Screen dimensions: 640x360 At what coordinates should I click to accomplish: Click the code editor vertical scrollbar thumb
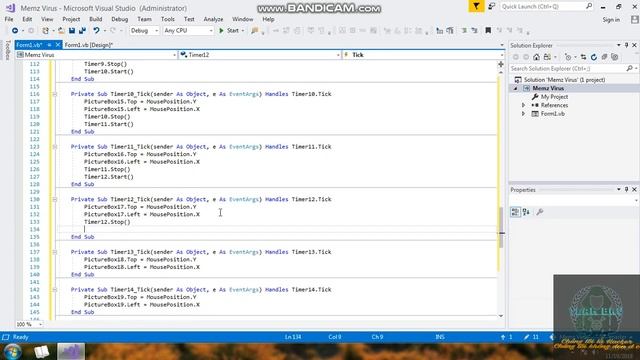click(x=501, y=227)
